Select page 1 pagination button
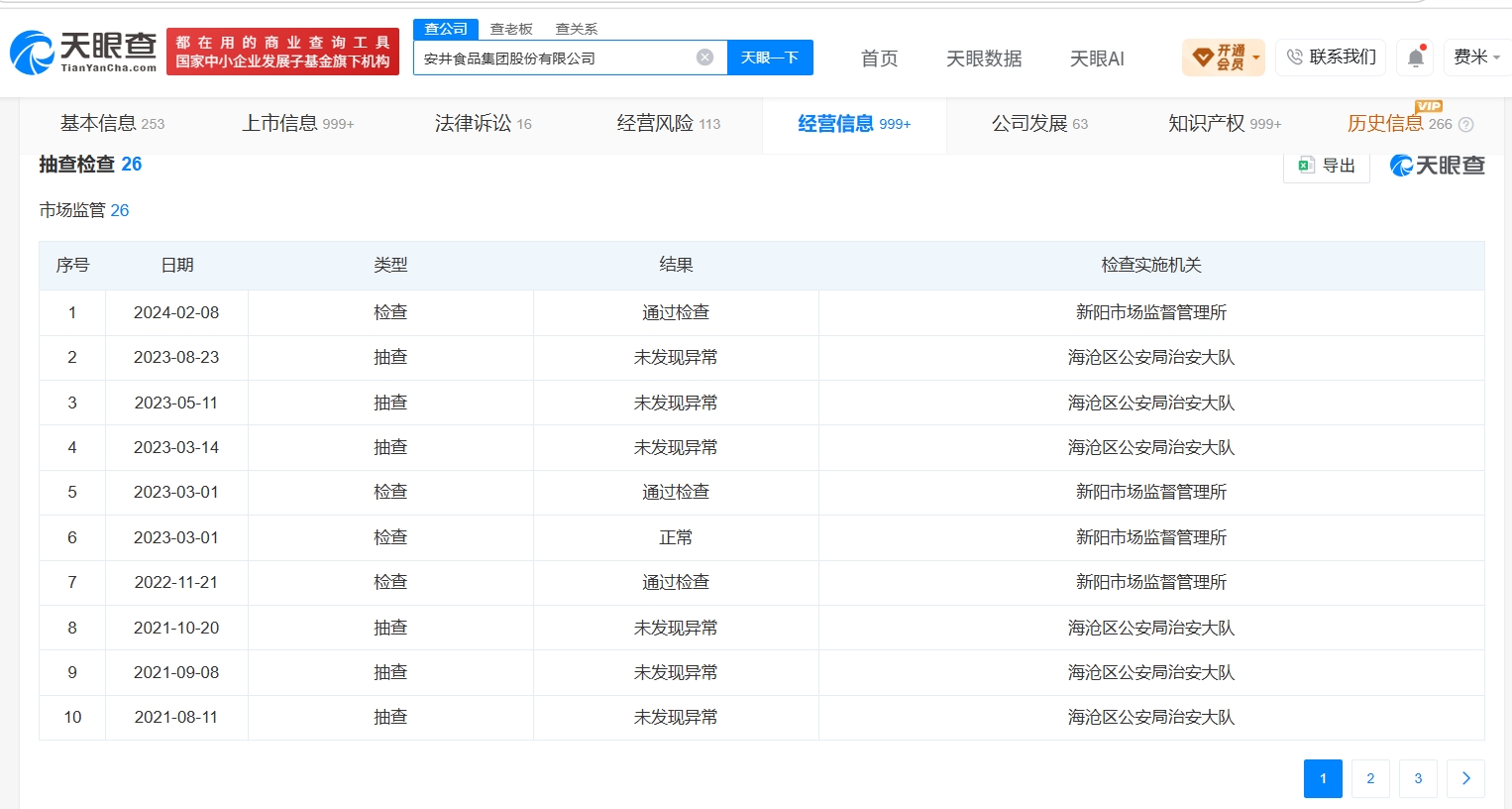Image resolution: width=1512 pixels, height=809 pixels. pos(1323,778)
